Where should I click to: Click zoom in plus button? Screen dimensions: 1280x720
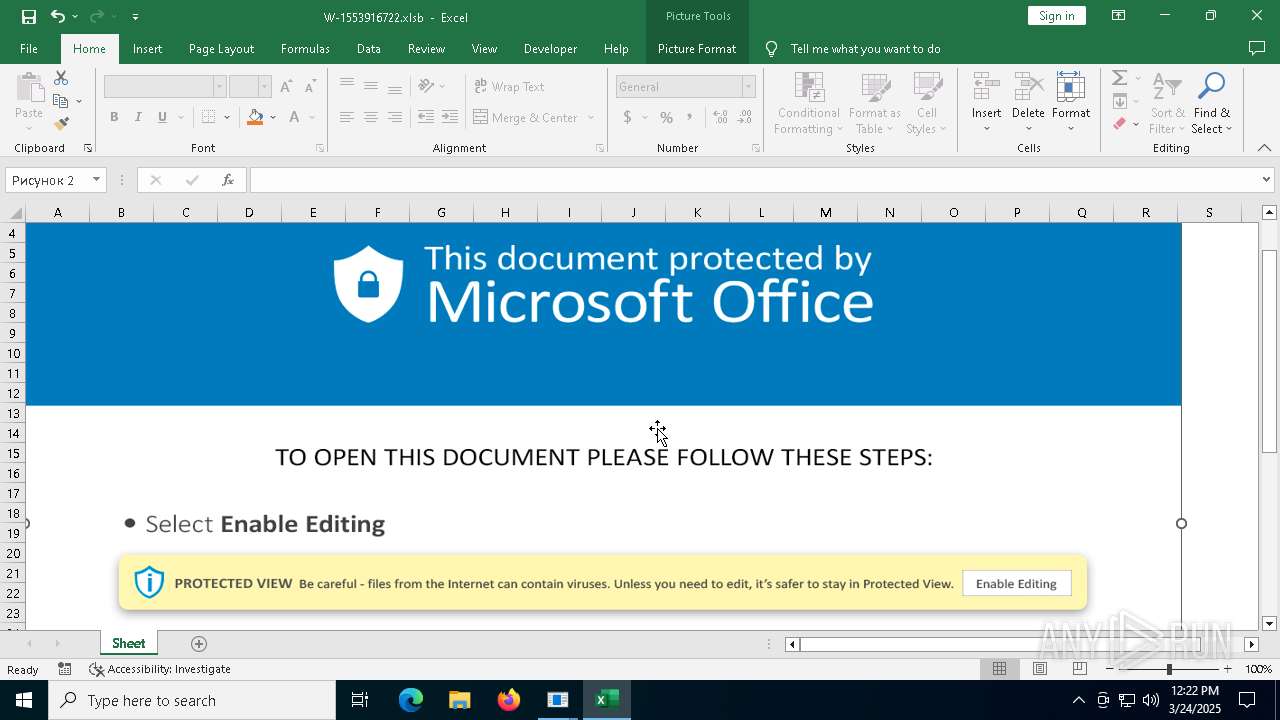(x=1227, y=669)
